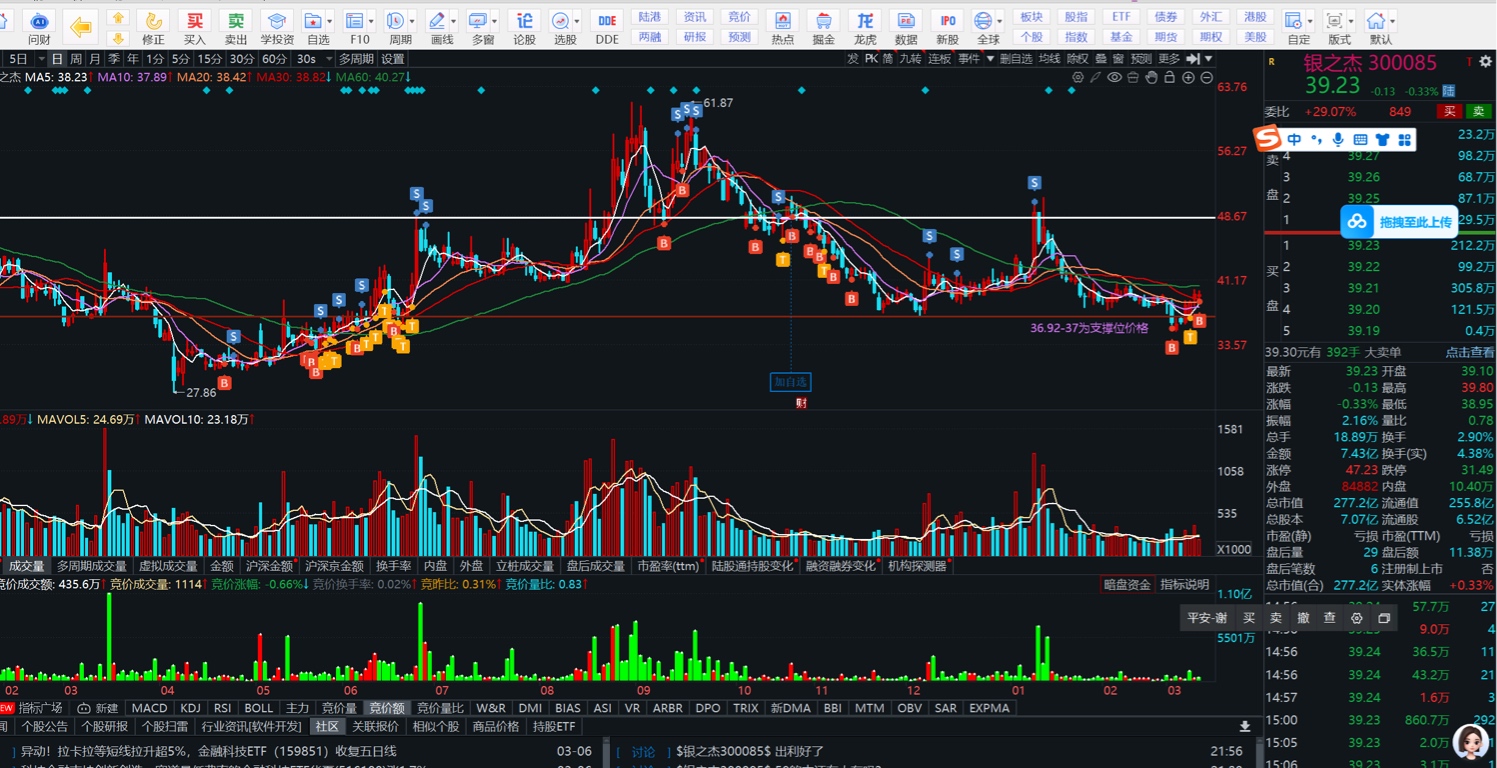Viewport: 1497px width, 768px height.
Task: Toggle the 均线 moving-average button
Action: tap(1049, 59)
